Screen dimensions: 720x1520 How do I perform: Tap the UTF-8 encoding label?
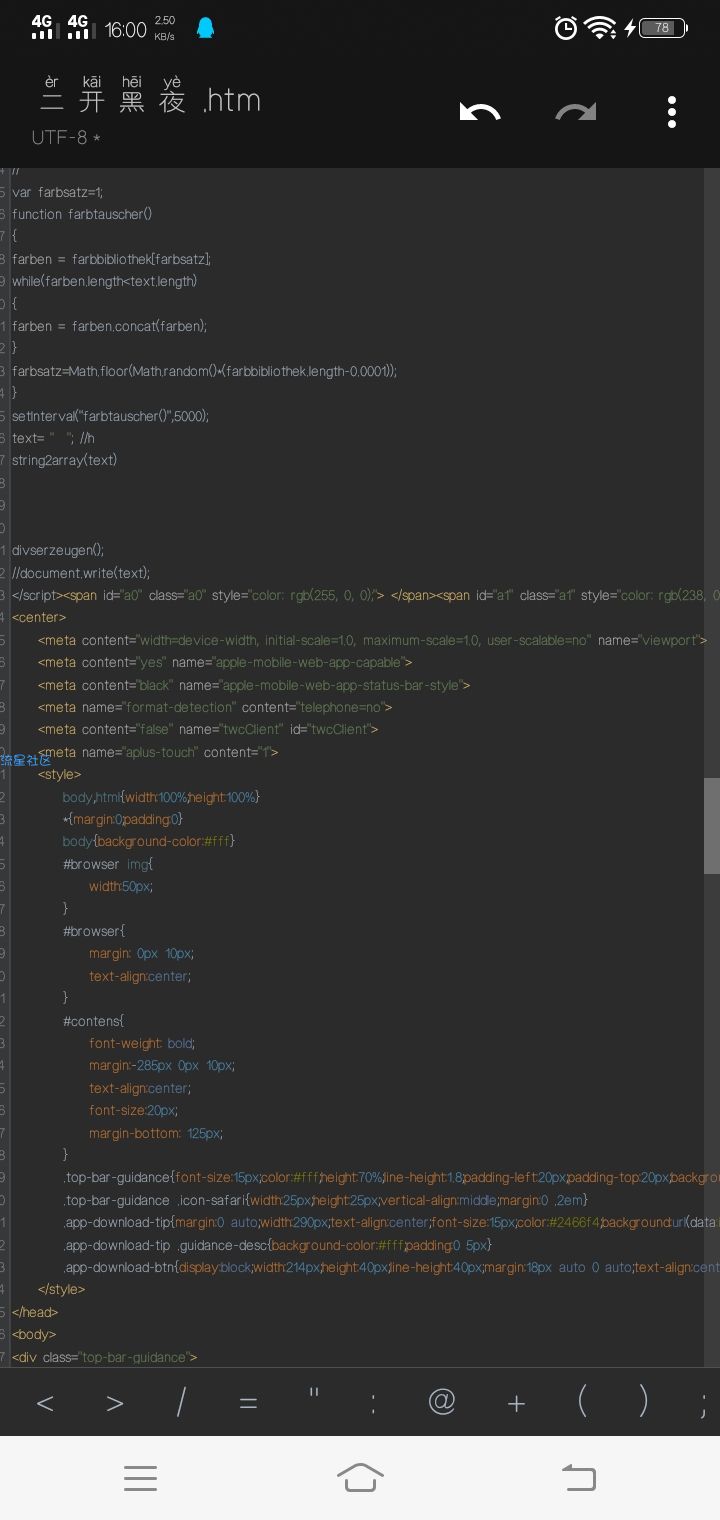(x=66, y=138)
